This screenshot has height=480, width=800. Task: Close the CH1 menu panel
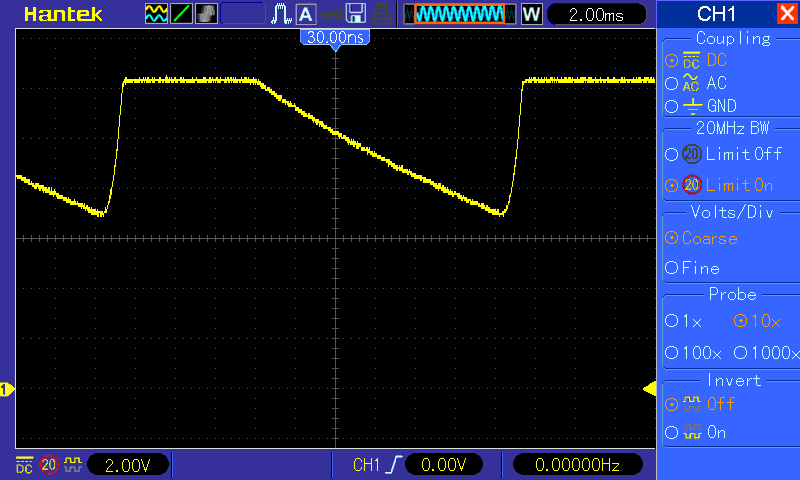point(787,13)
